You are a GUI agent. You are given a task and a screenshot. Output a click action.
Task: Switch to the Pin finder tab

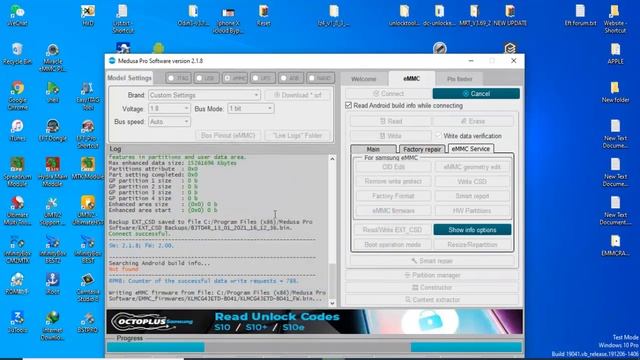[460, 79]
